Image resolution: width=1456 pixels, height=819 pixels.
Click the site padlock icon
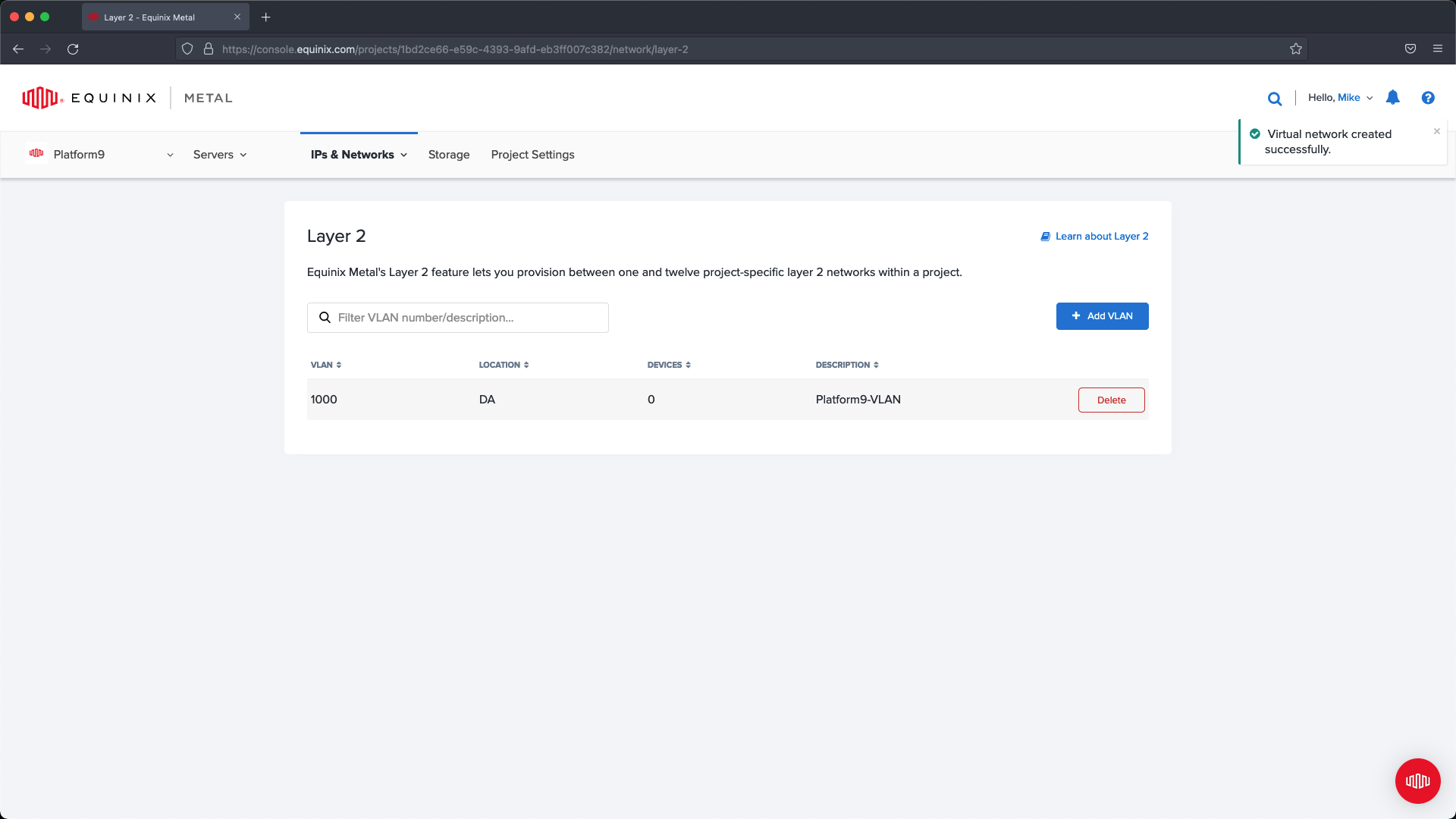(209, 49)
